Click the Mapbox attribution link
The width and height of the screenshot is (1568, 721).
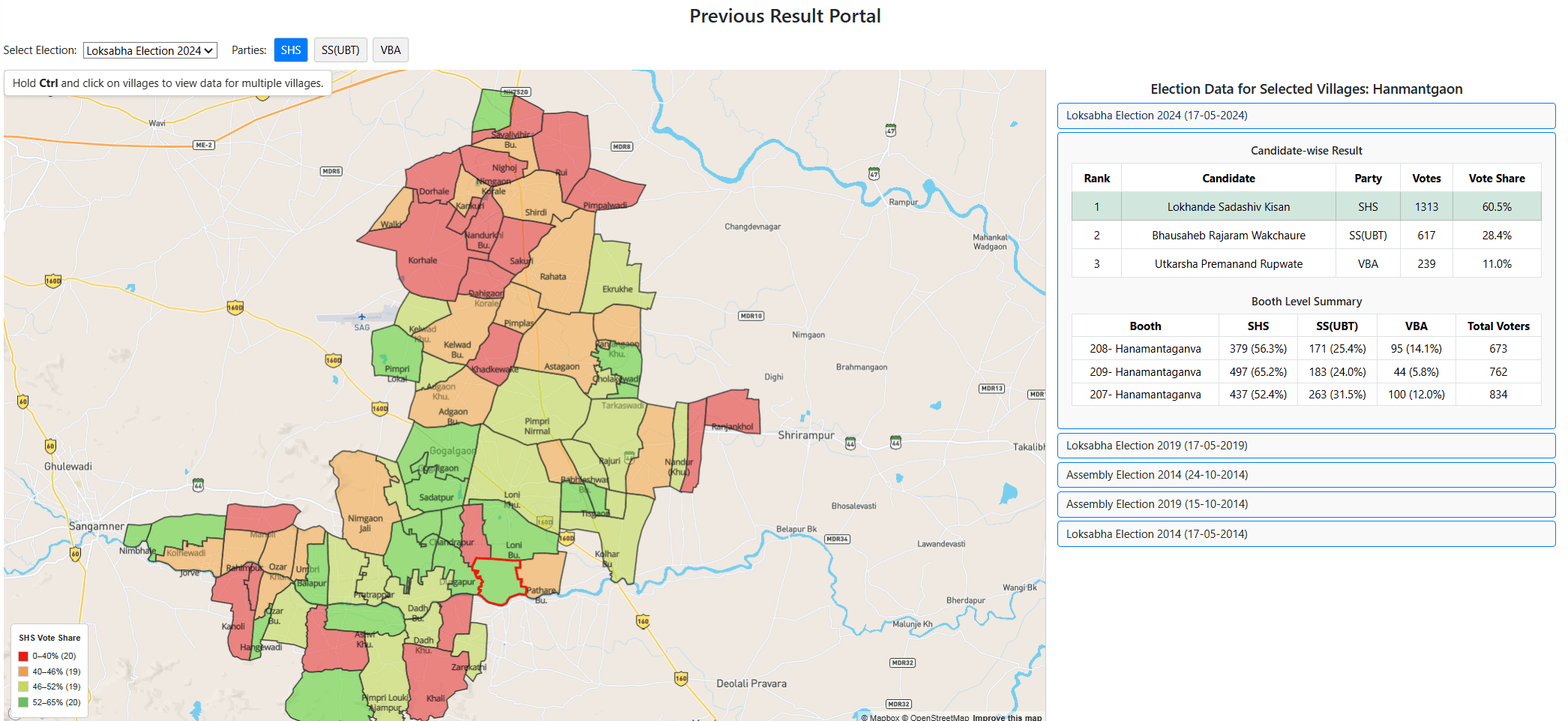click(883, 717)
